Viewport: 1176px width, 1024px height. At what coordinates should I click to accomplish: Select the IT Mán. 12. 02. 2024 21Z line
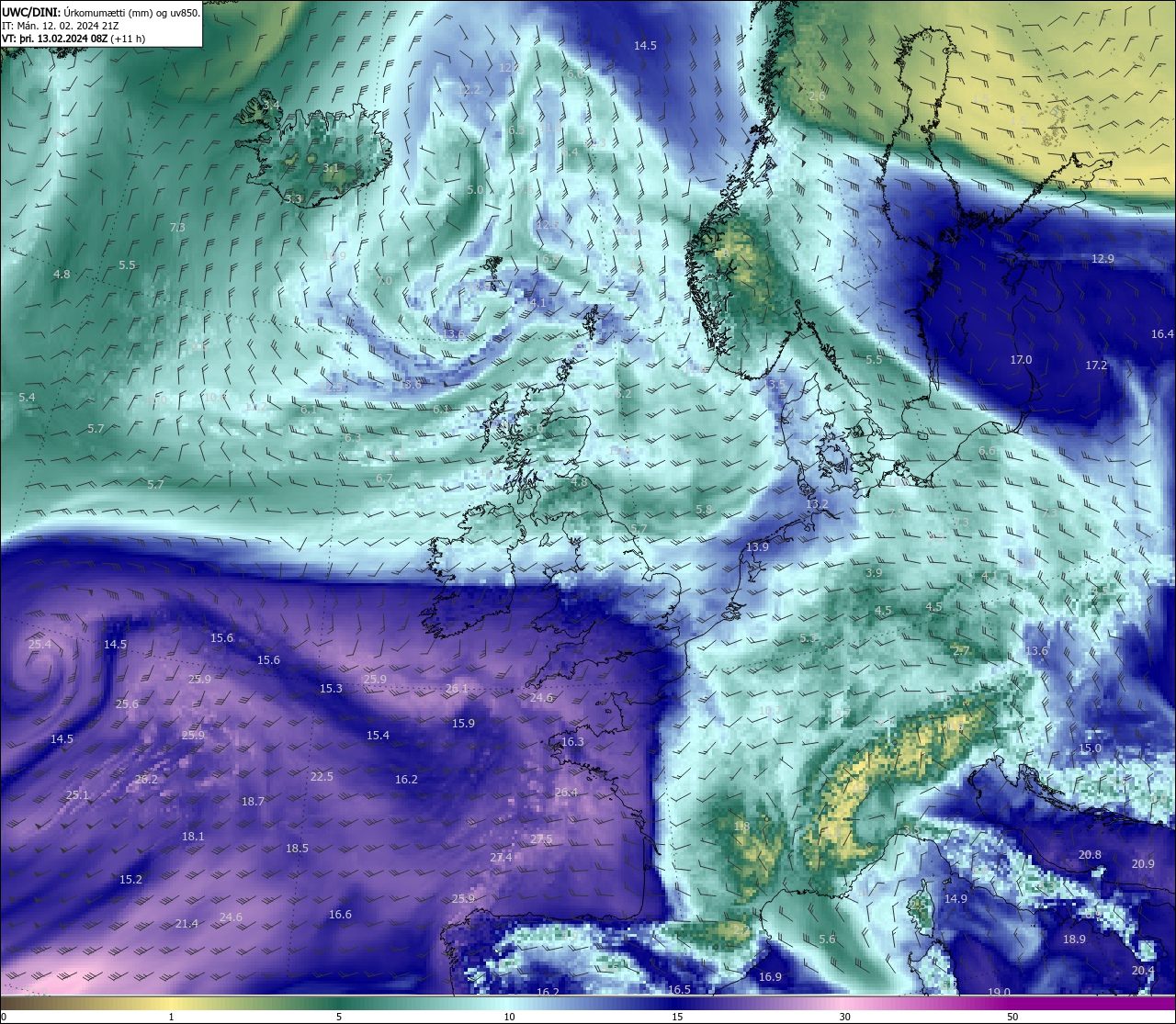pos(61,26)
